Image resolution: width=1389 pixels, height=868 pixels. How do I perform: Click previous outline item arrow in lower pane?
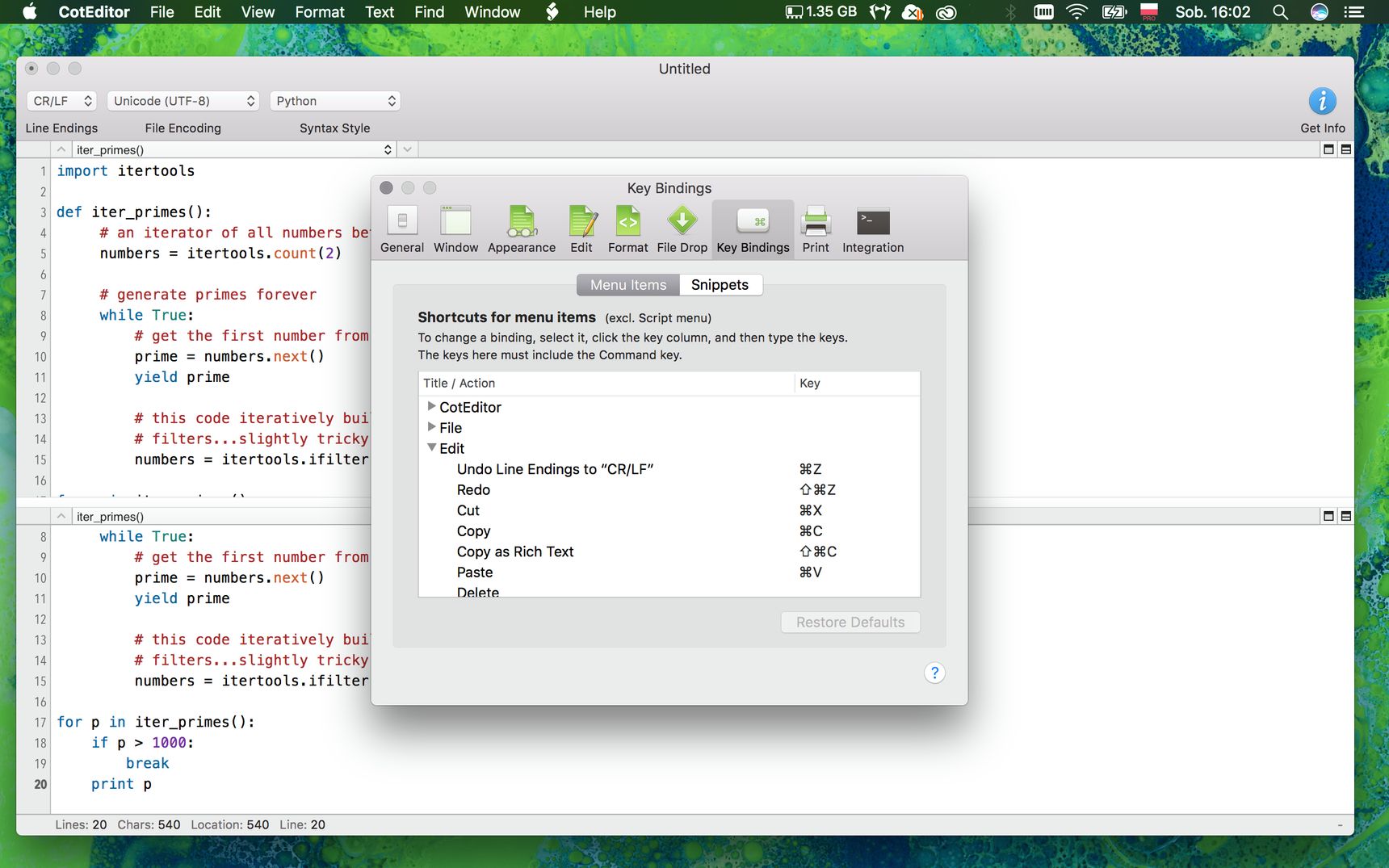click(x=61, y=516)
